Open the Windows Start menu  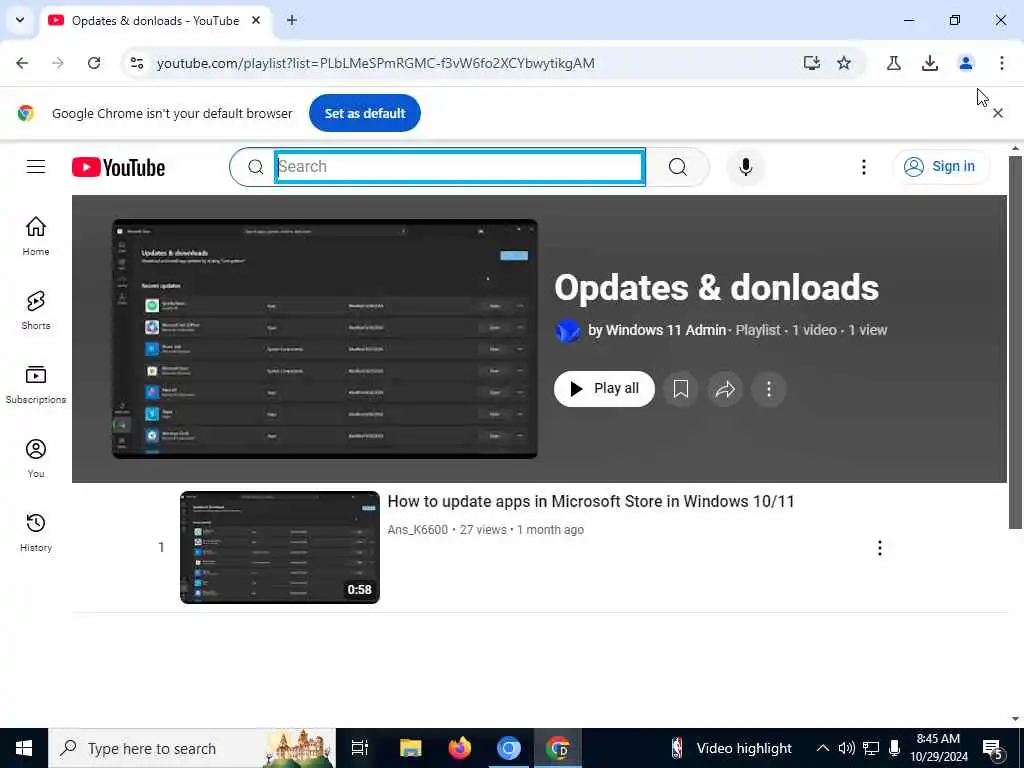(24, 748)
